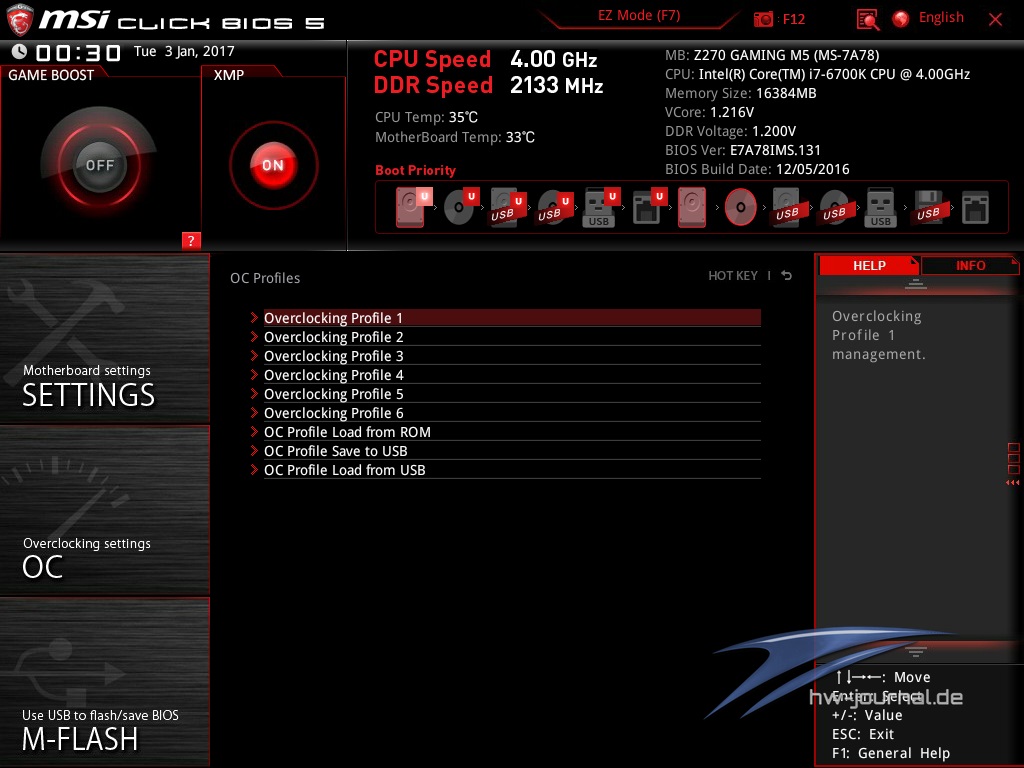This screenshot has height=768, width=1024.
Task: Expand the chevron for Overclocking Profile 1
Action: pos(254,317)
